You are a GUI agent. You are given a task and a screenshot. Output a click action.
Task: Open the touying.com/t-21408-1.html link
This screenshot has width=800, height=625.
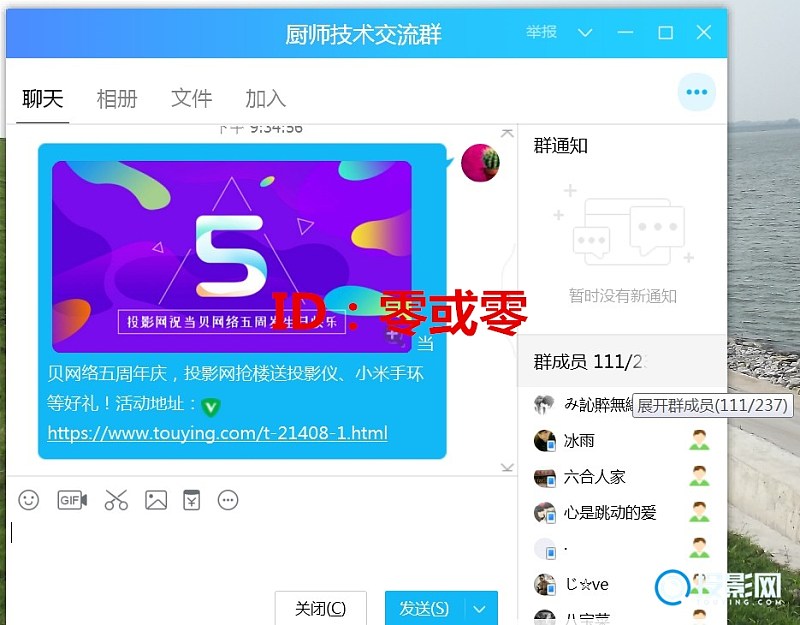[217, 433]
